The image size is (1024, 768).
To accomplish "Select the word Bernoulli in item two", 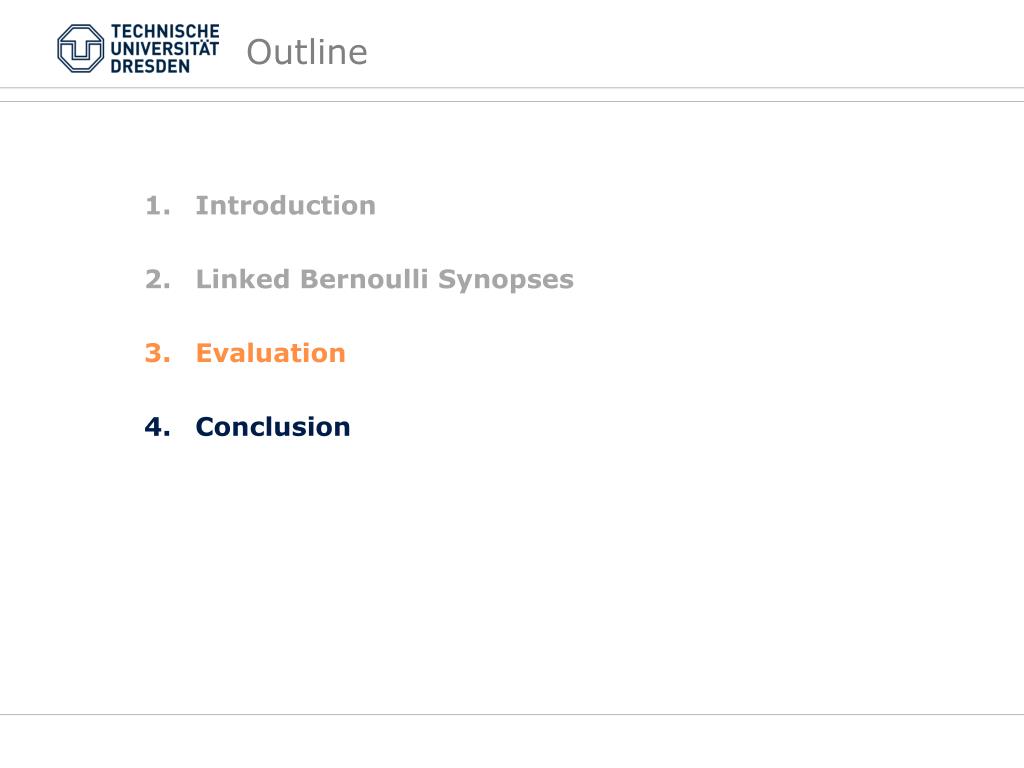I will 364,279.
